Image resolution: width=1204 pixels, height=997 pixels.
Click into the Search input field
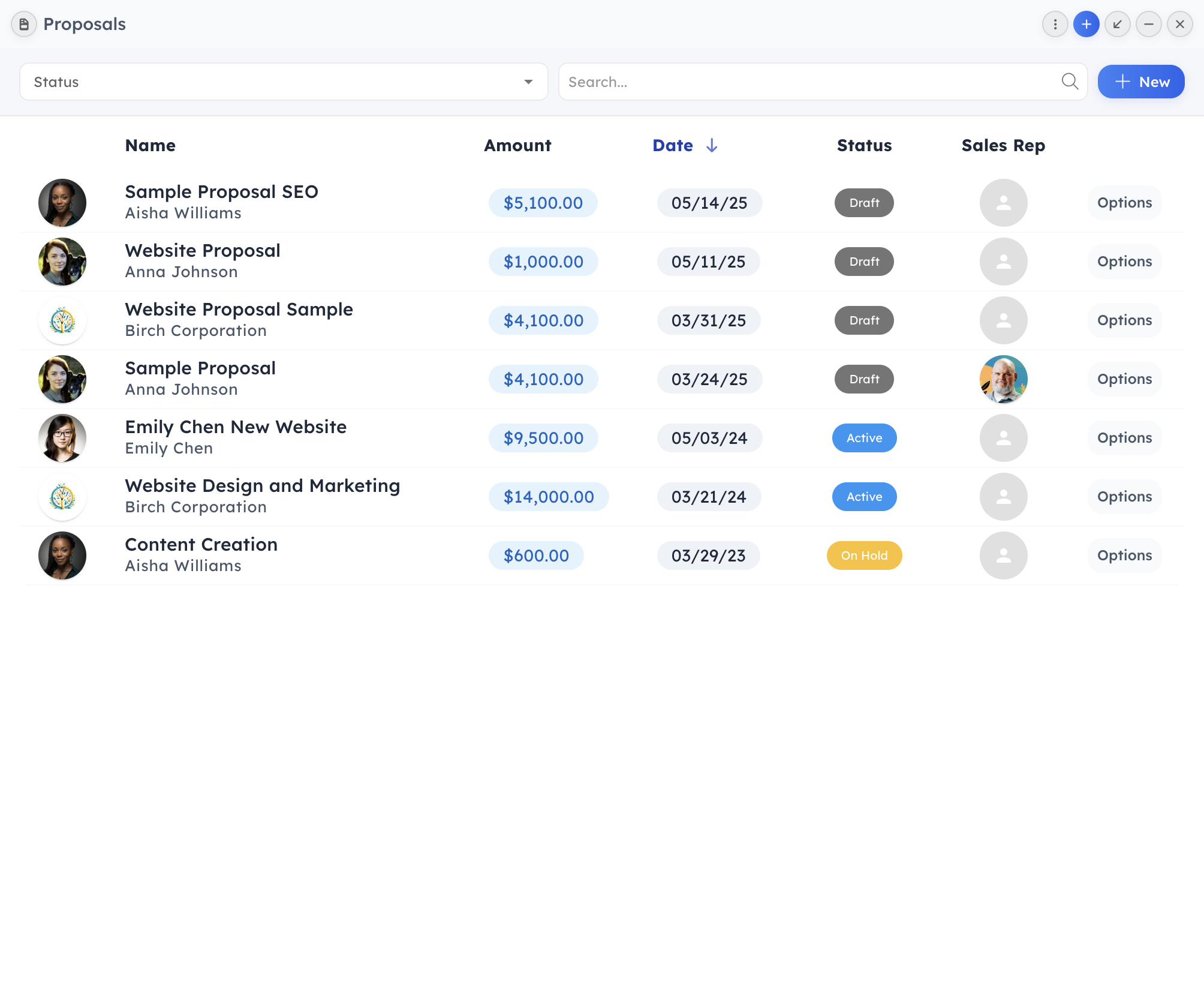tap(809, 82)
